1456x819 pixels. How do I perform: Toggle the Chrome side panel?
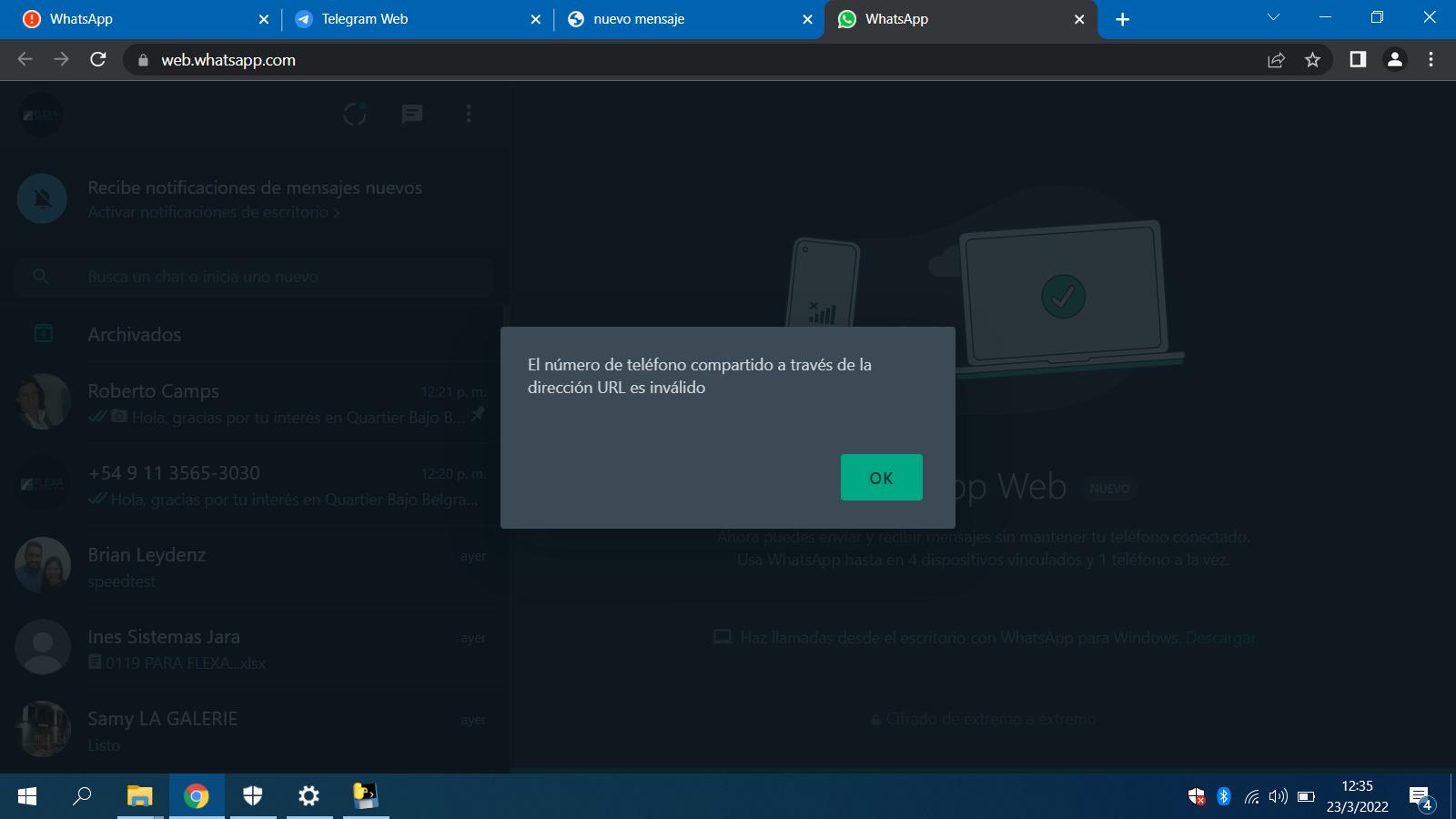[x=1358, y=59]
